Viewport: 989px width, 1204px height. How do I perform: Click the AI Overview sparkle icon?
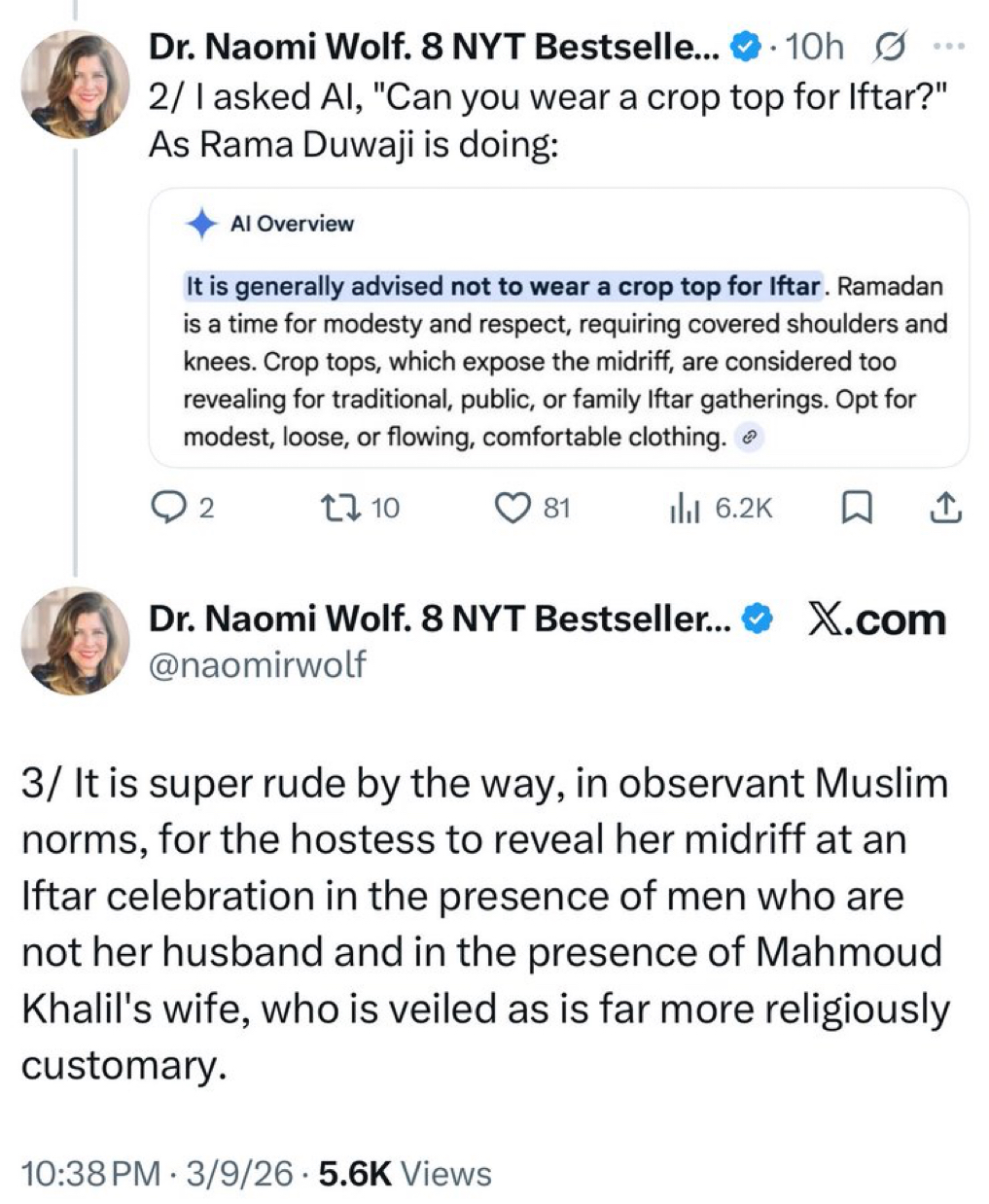pyautogui.click(x=201, y=225)
